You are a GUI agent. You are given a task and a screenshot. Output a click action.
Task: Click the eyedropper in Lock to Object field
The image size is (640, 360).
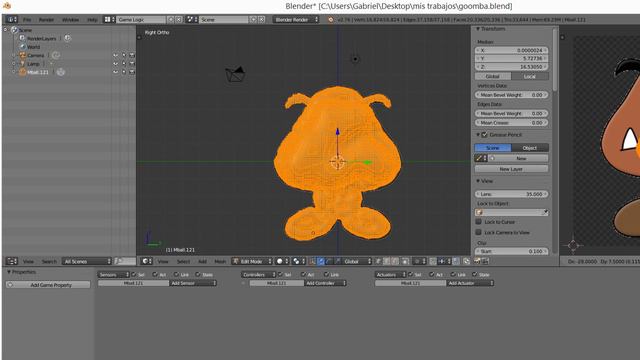(x=545, y=212)
